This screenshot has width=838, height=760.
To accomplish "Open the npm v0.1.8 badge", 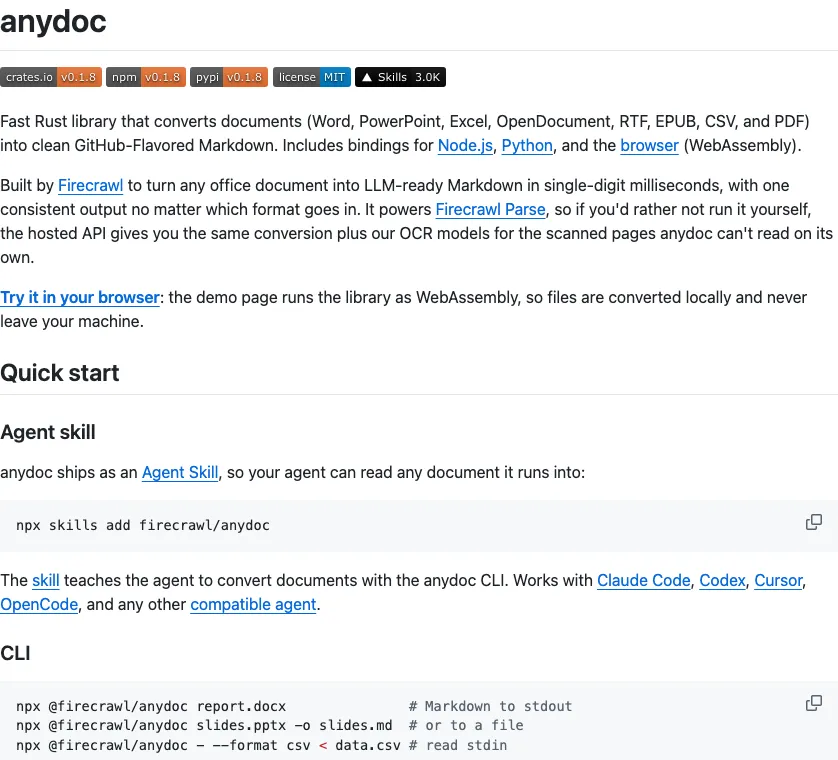I will 146,77.
